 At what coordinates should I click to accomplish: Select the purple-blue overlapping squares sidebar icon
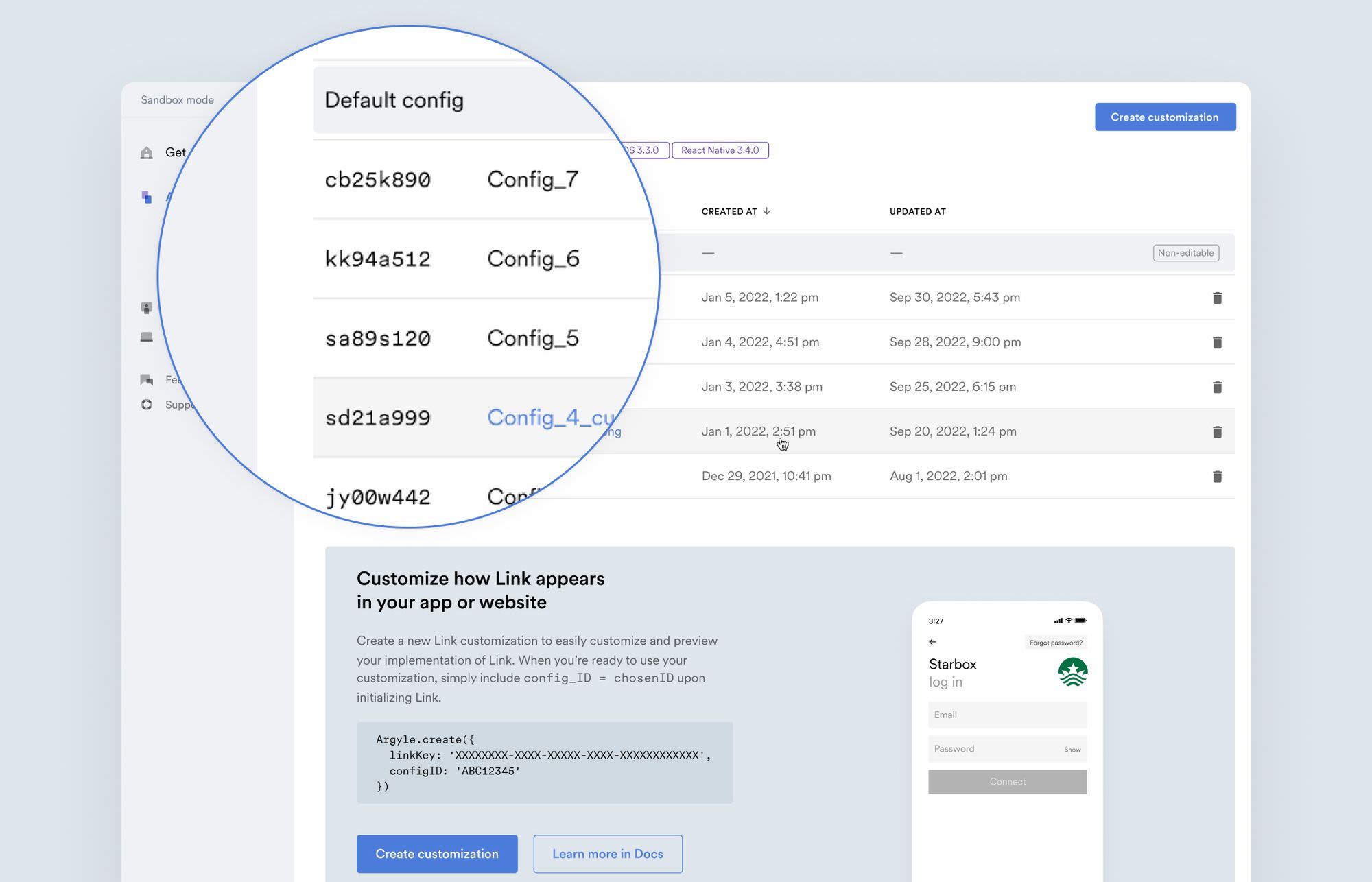coord(146,198)
